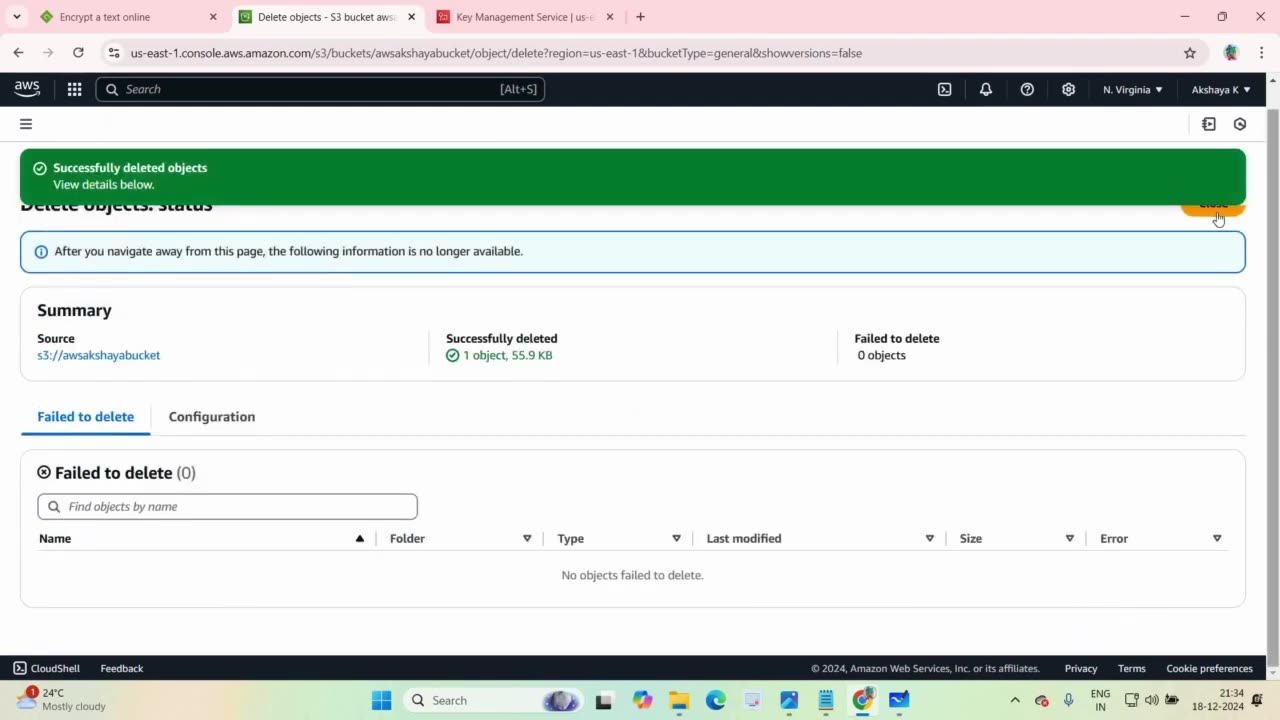Open the weather widget showing 24°C
1280x720 pixels.
point(60,700)
